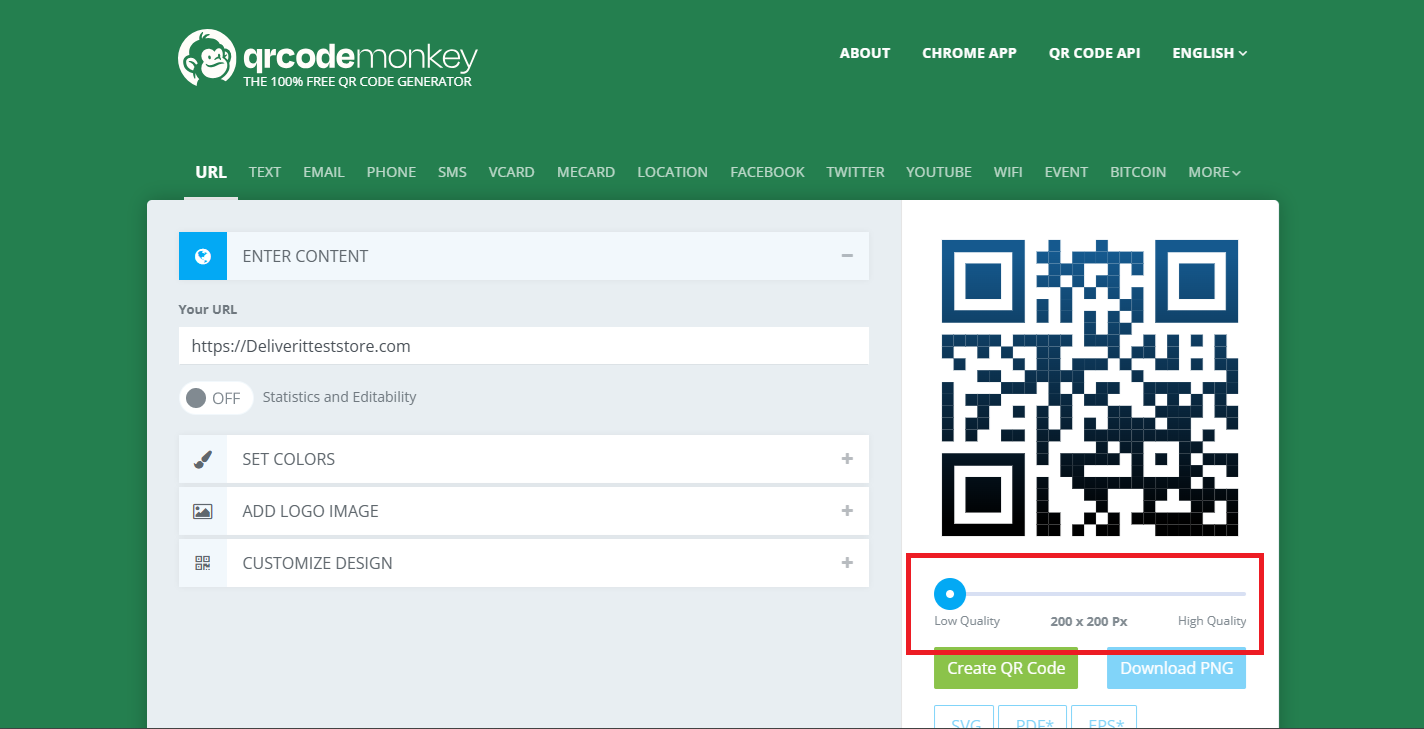The width and height of the screenshot is (1424, 729).
Task: Click the globe icon beside Enter Content
Action: [203, 256]
